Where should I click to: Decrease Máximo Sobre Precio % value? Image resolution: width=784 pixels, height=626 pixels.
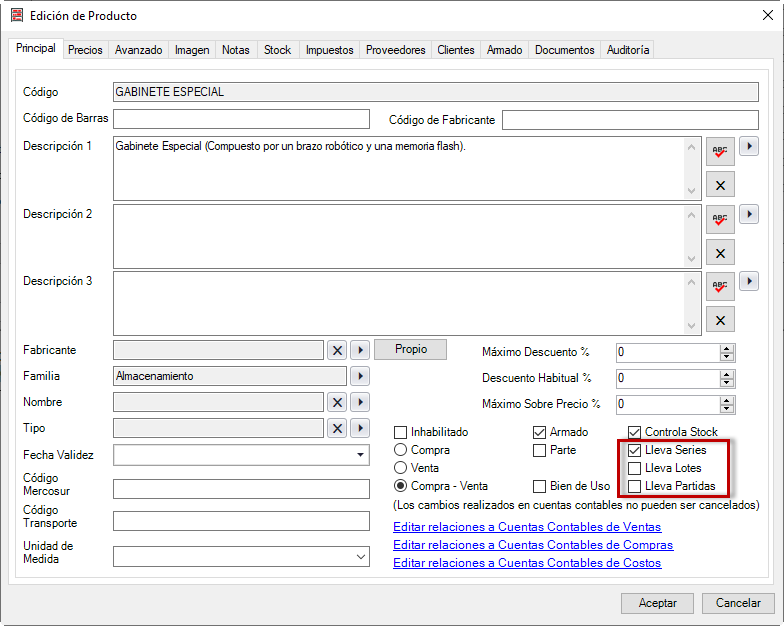tap(726, 409)
